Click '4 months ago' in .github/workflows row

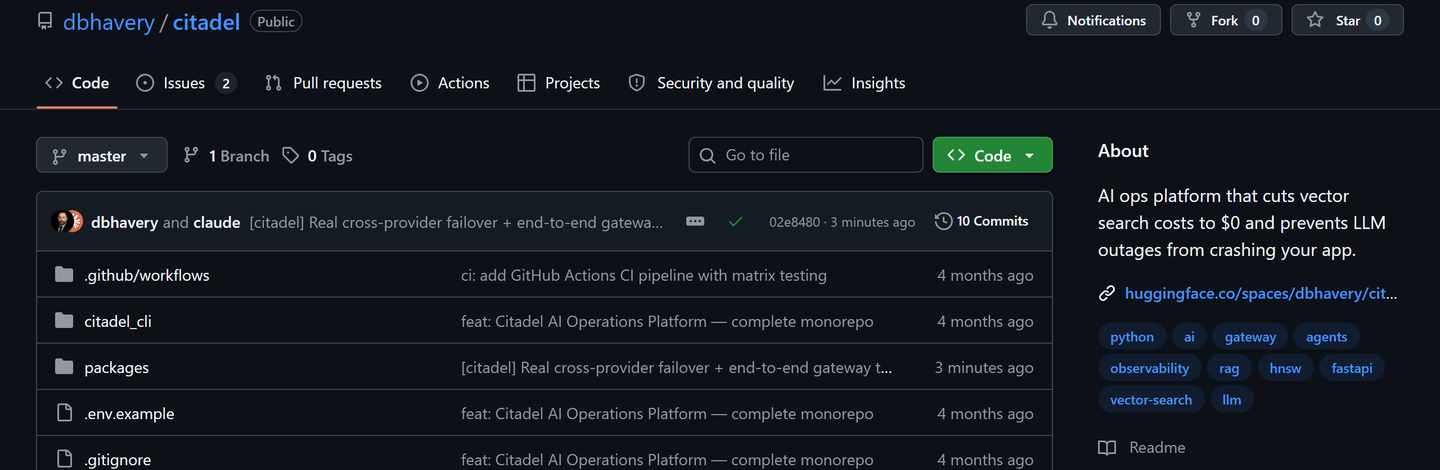coord(985,275)
